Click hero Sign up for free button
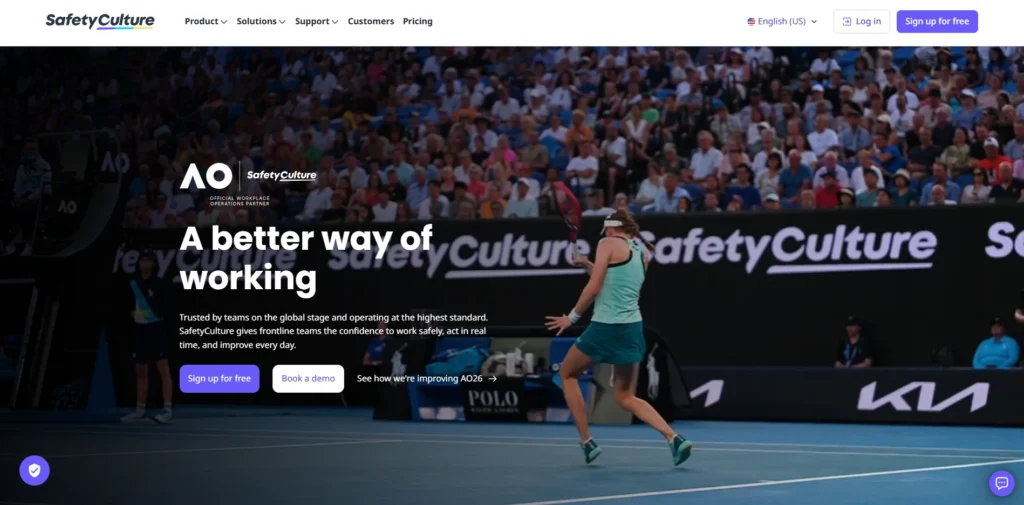 [219, 379]
